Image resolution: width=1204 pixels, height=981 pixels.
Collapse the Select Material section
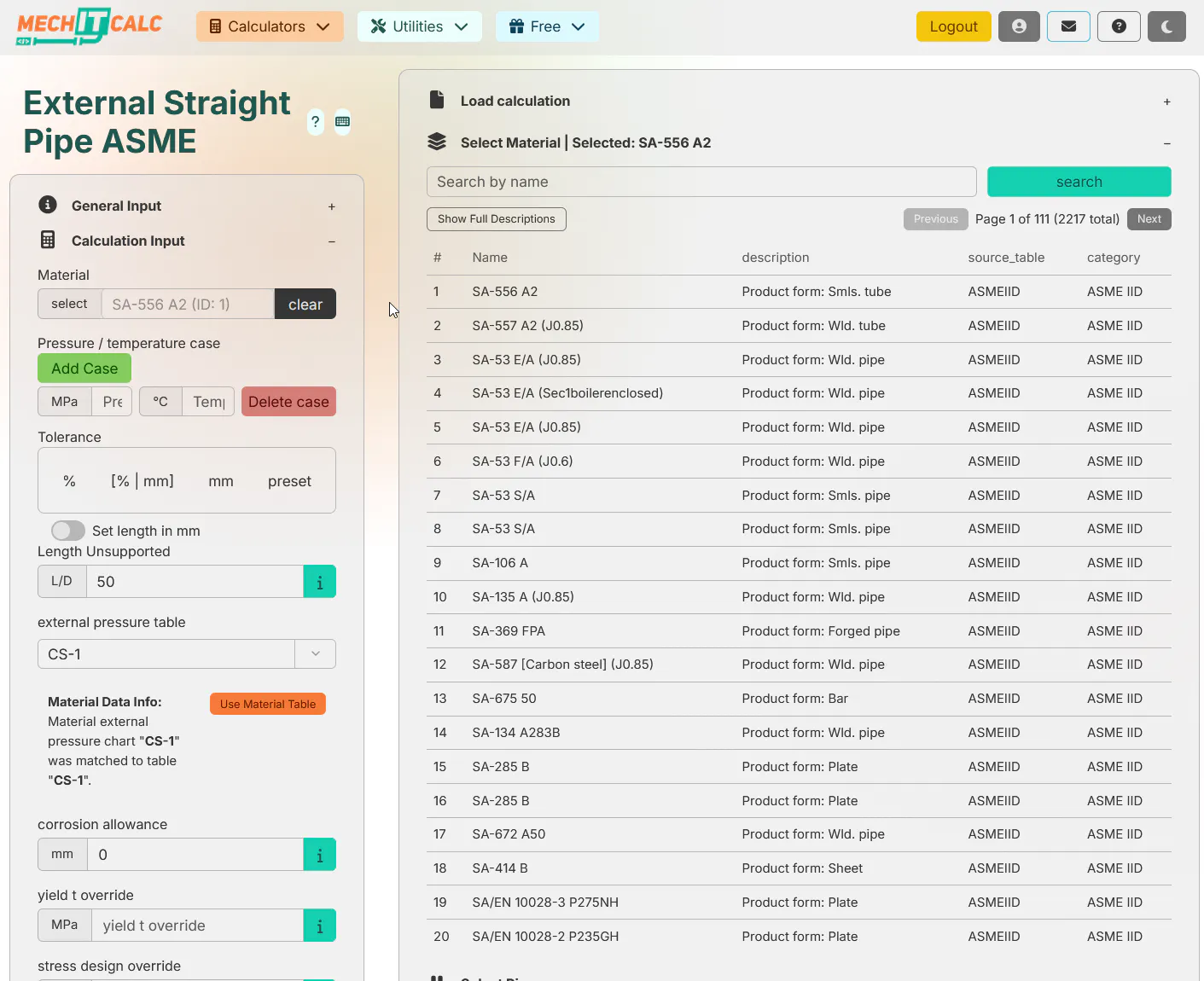[x=1166, y=143]
